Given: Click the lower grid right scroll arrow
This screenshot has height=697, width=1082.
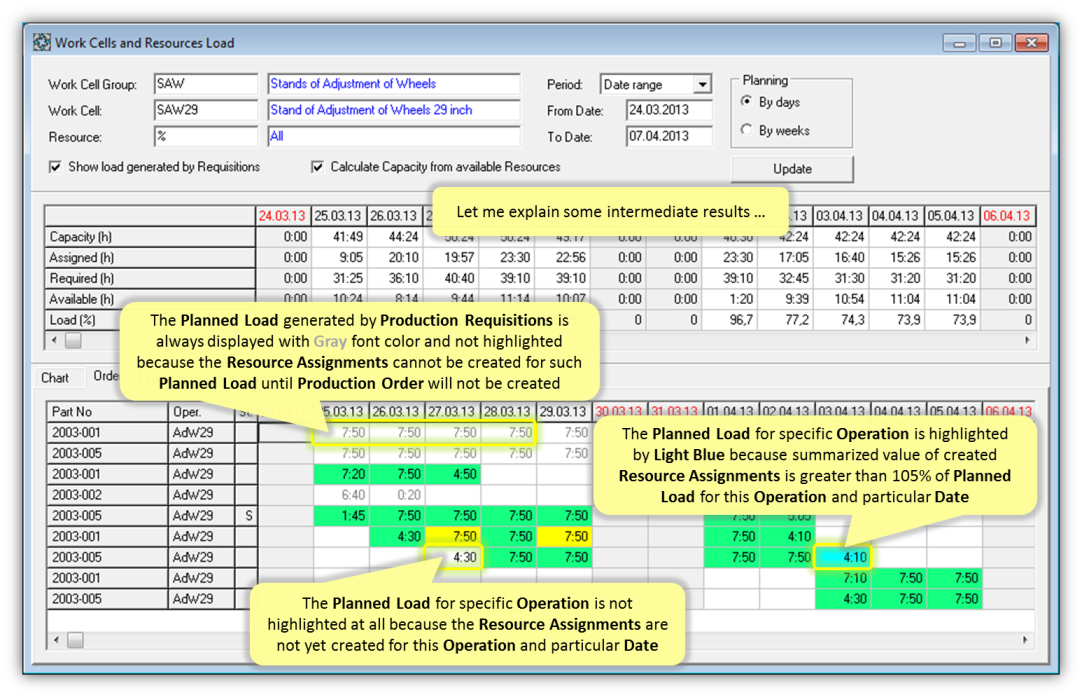Looking at the screenshot, I should 1025,640.
